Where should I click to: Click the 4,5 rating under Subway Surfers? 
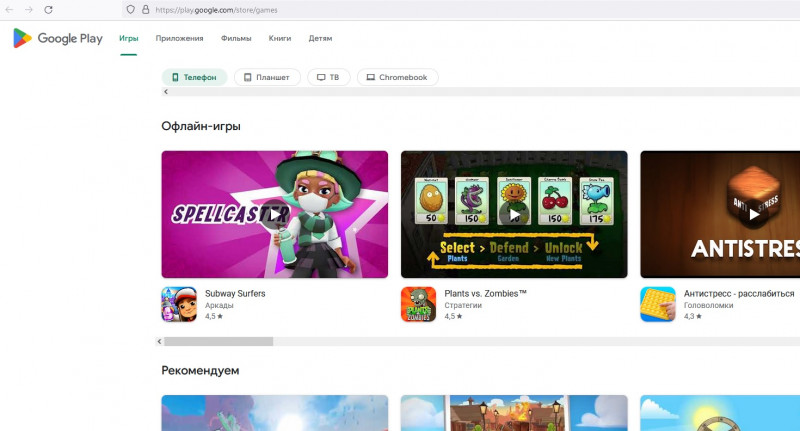point(214,316)
